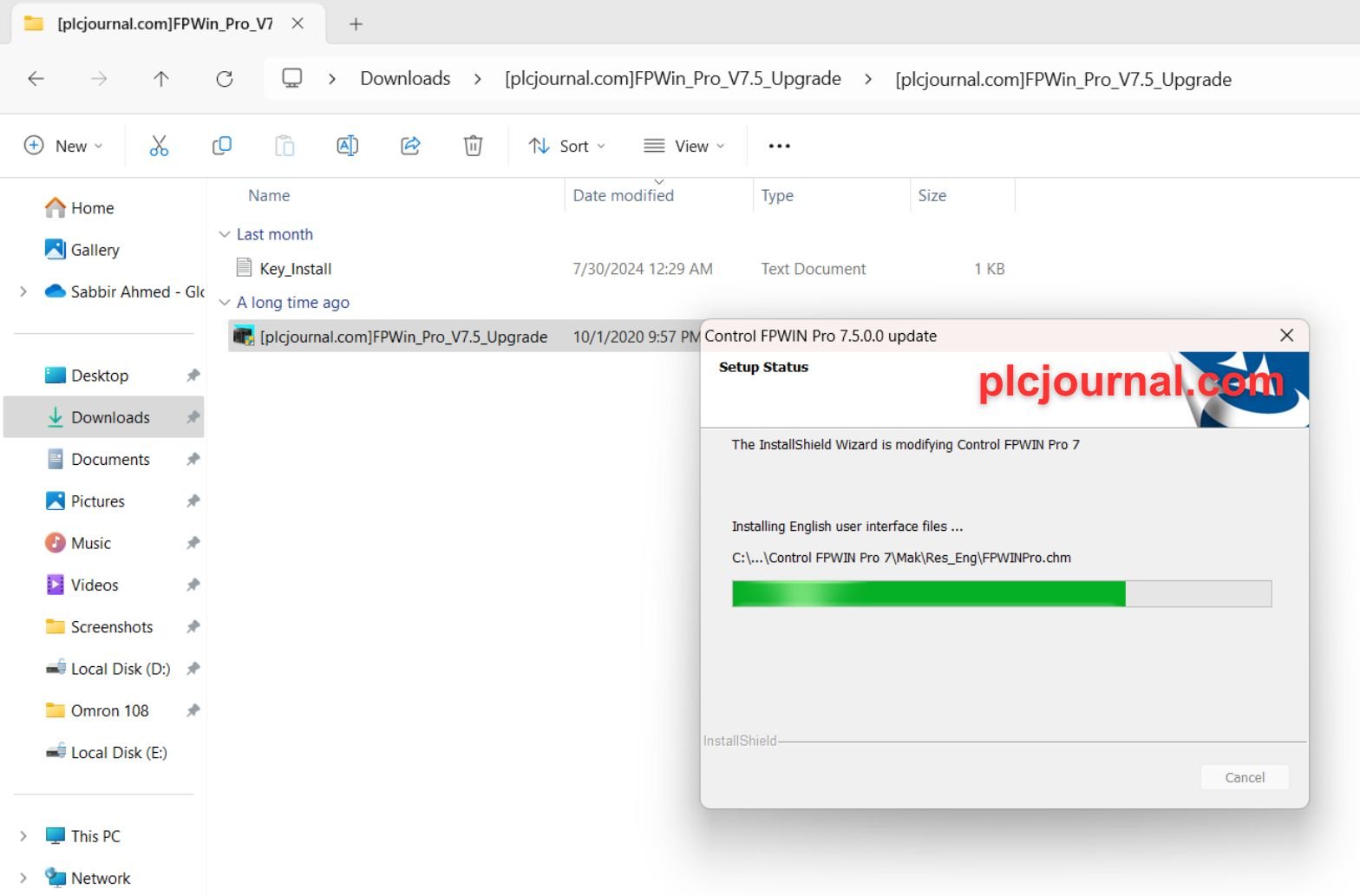1360x896 pixels.
Task: Open Gallery in the navigation pane
Action: point(82,250)
